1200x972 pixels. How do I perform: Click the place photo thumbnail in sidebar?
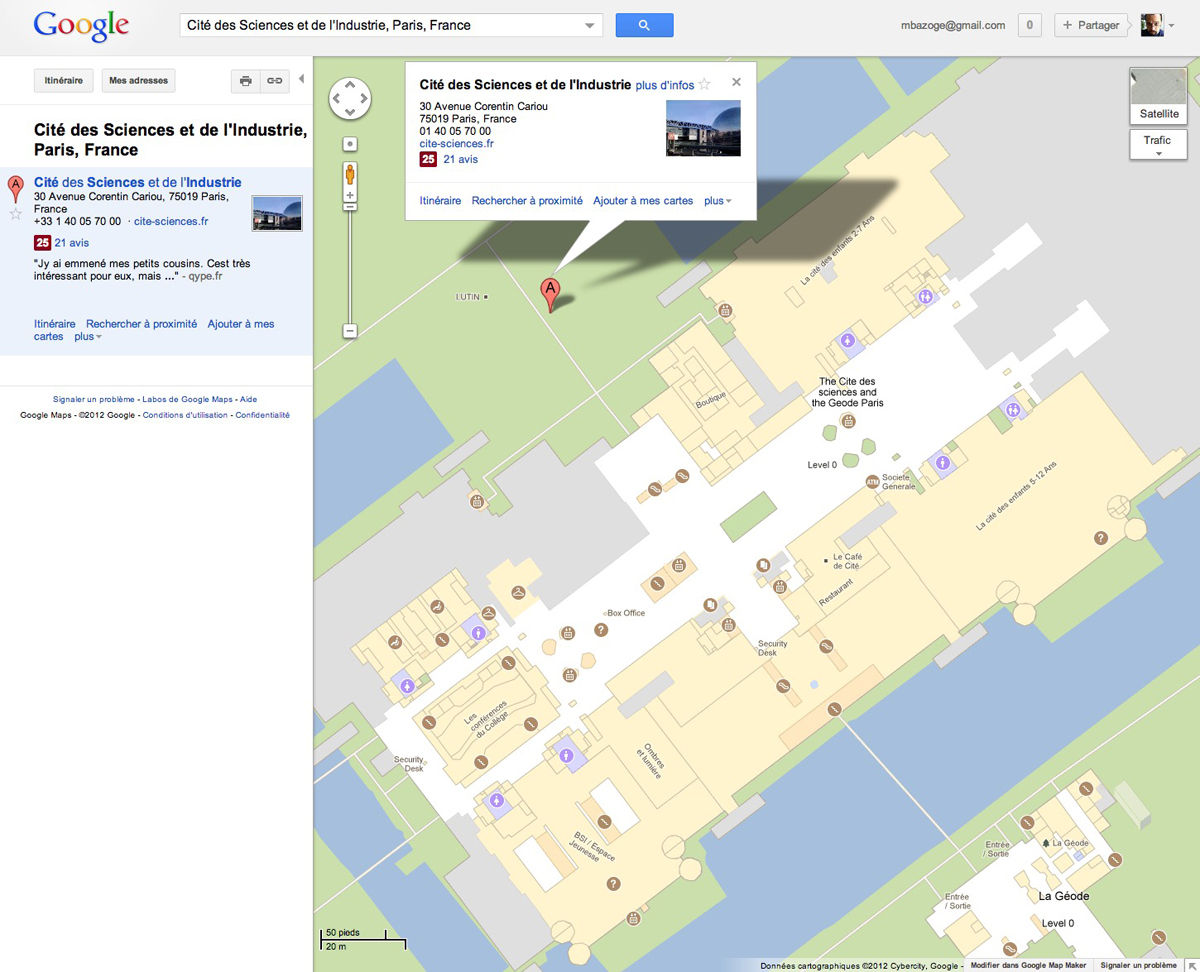pyautogui.click(x=277, y=213)
